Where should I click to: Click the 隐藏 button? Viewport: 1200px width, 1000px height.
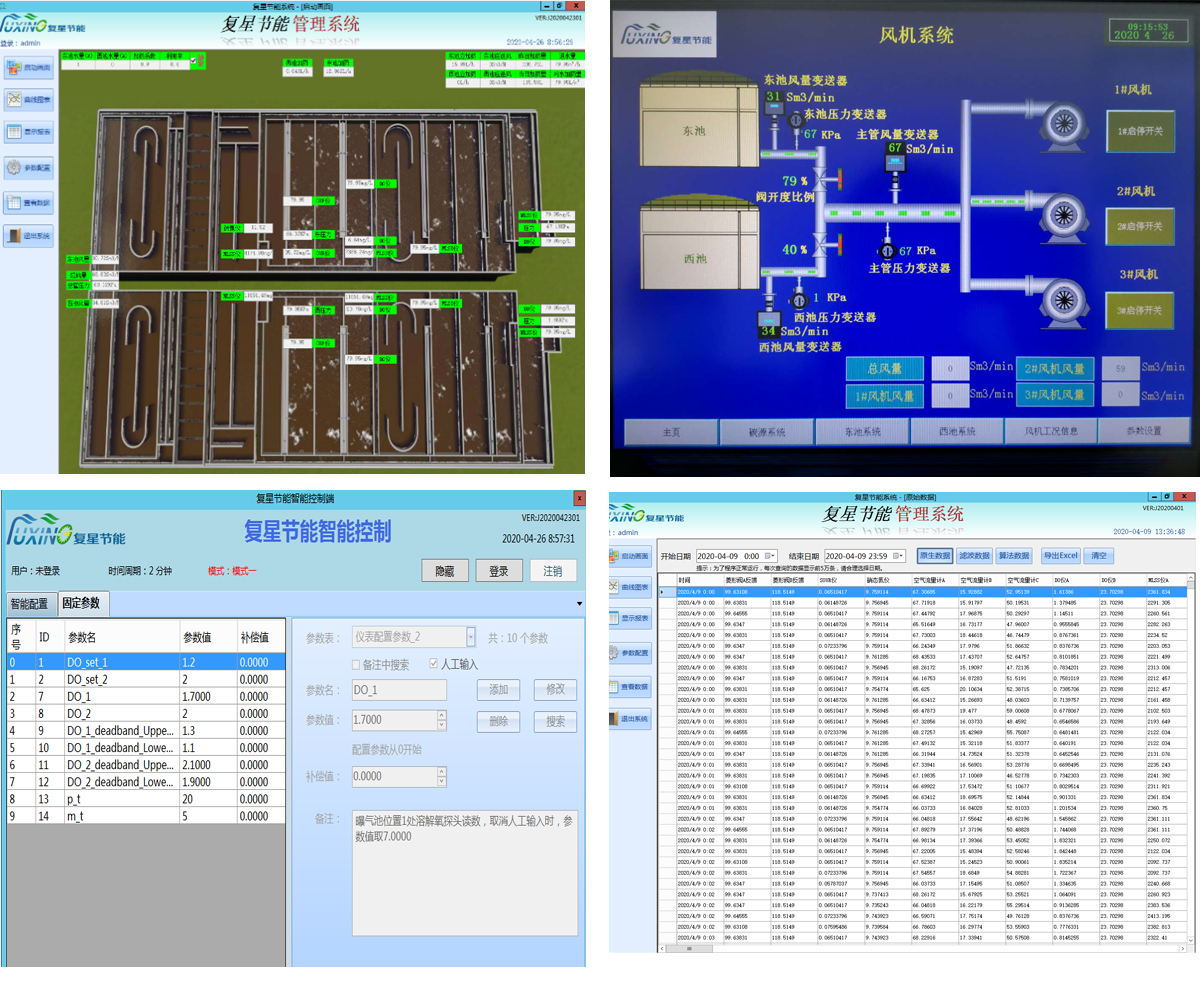444,571
